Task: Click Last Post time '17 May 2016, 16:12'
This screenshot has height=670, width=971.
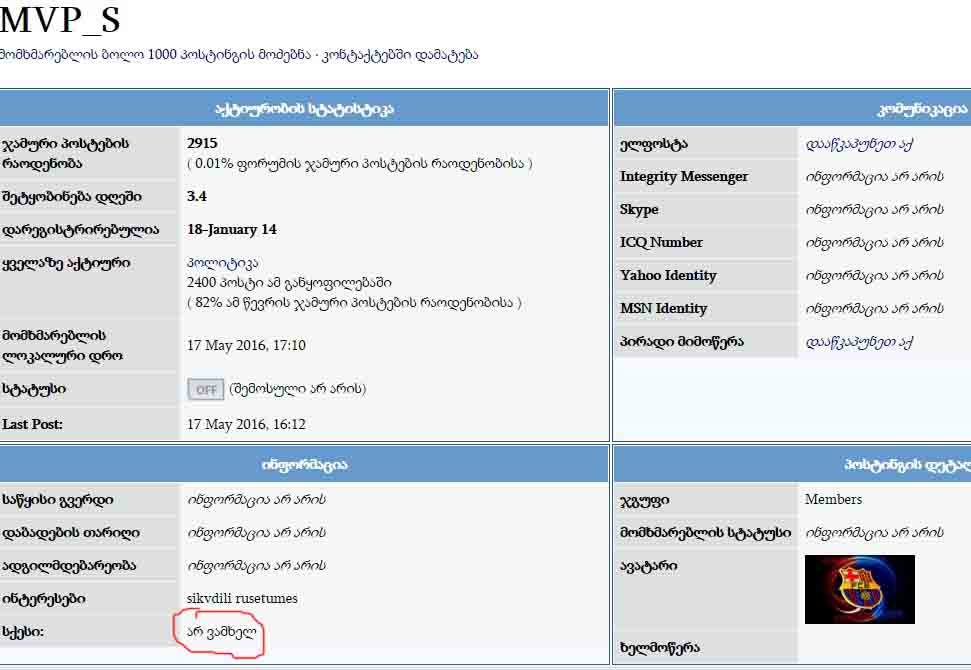Action: point(246,425)
